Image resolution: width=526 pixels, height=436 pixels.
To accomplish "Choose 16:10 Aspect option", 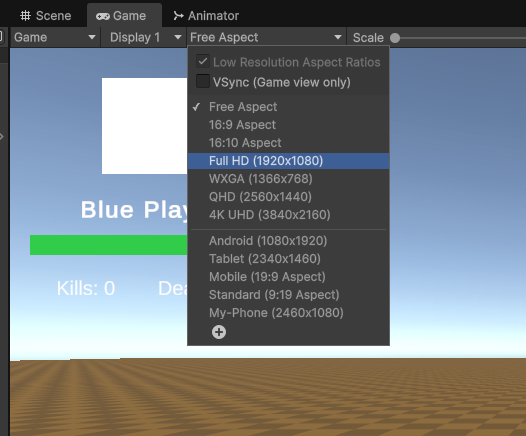I will click(288, 143).
